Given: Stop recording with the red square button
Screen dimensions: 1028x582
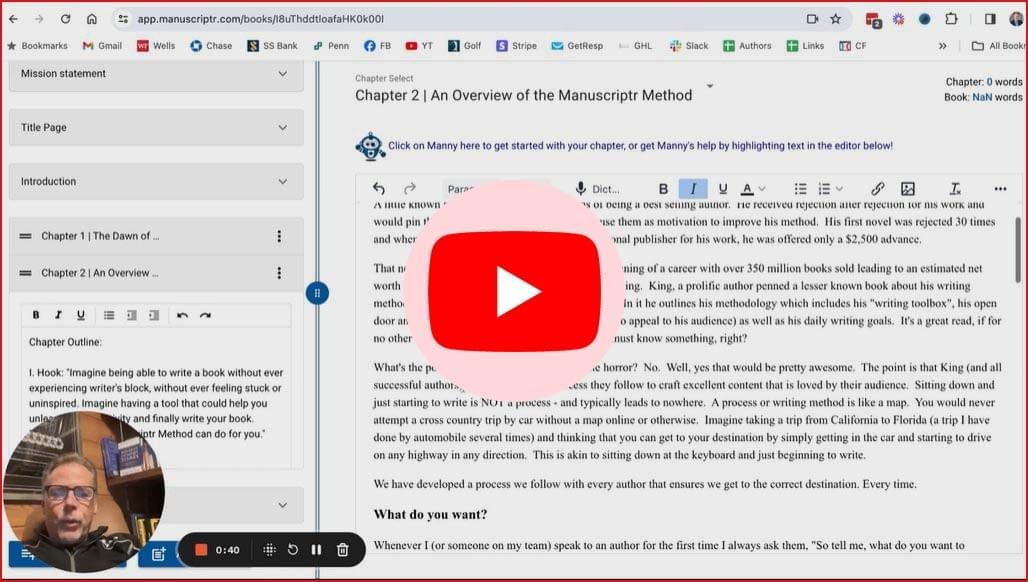Looking at the screenshot, I should [201, 550].
